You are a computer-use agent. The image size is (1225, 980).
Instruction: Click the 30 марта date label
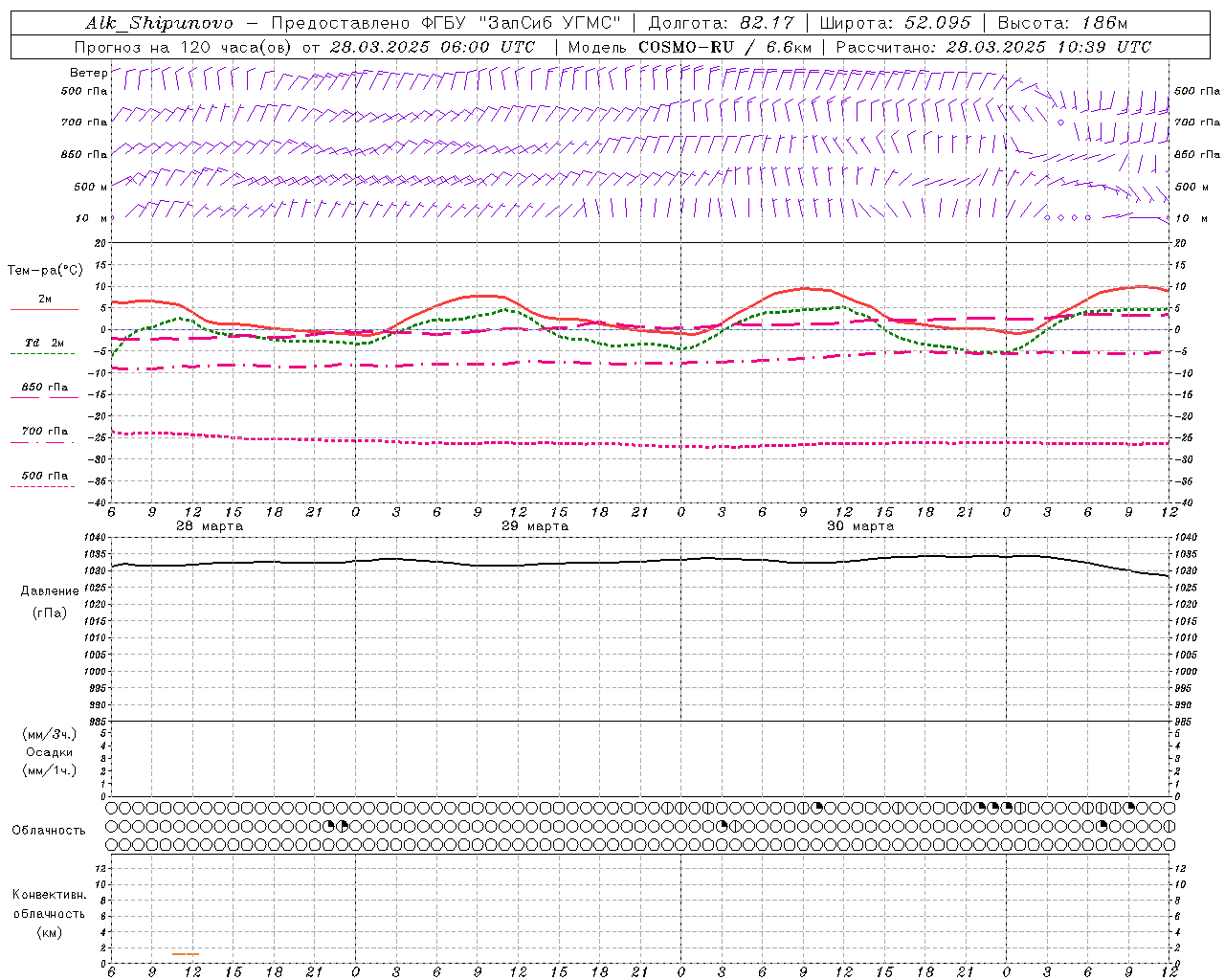click(860, 526)
